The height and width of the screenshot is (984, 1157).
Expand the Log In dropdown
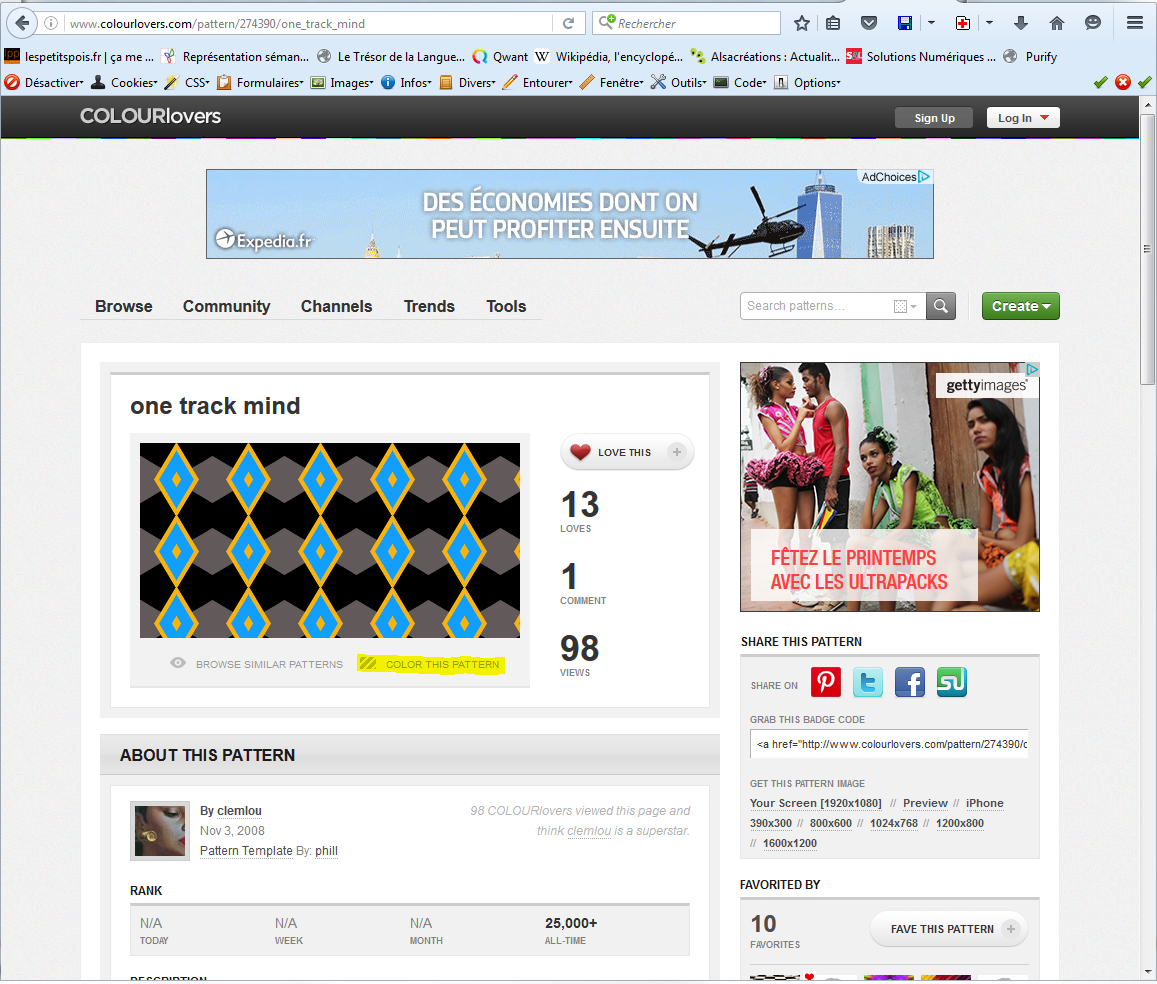(x=1022, y=118)
